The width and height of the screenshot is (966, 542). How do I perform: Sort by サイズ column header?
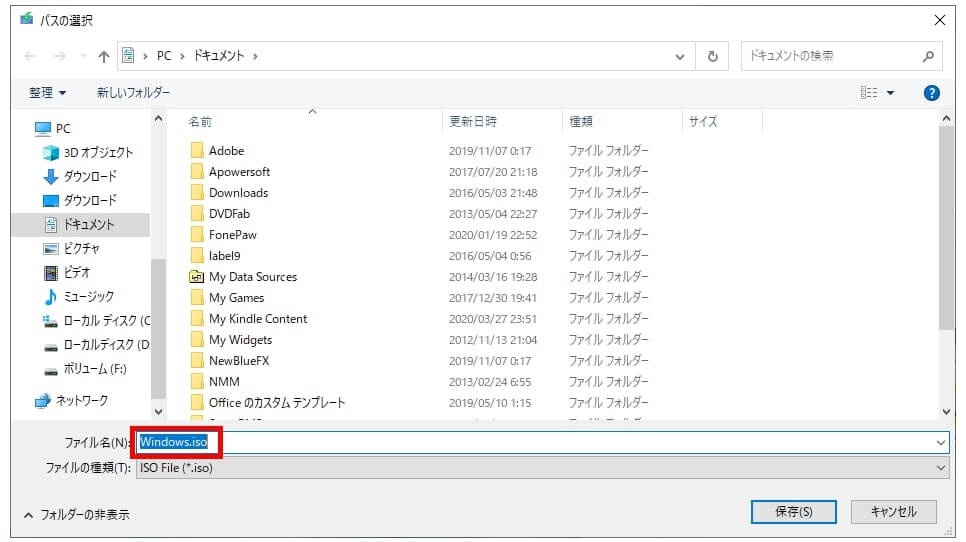click(703, 121)
